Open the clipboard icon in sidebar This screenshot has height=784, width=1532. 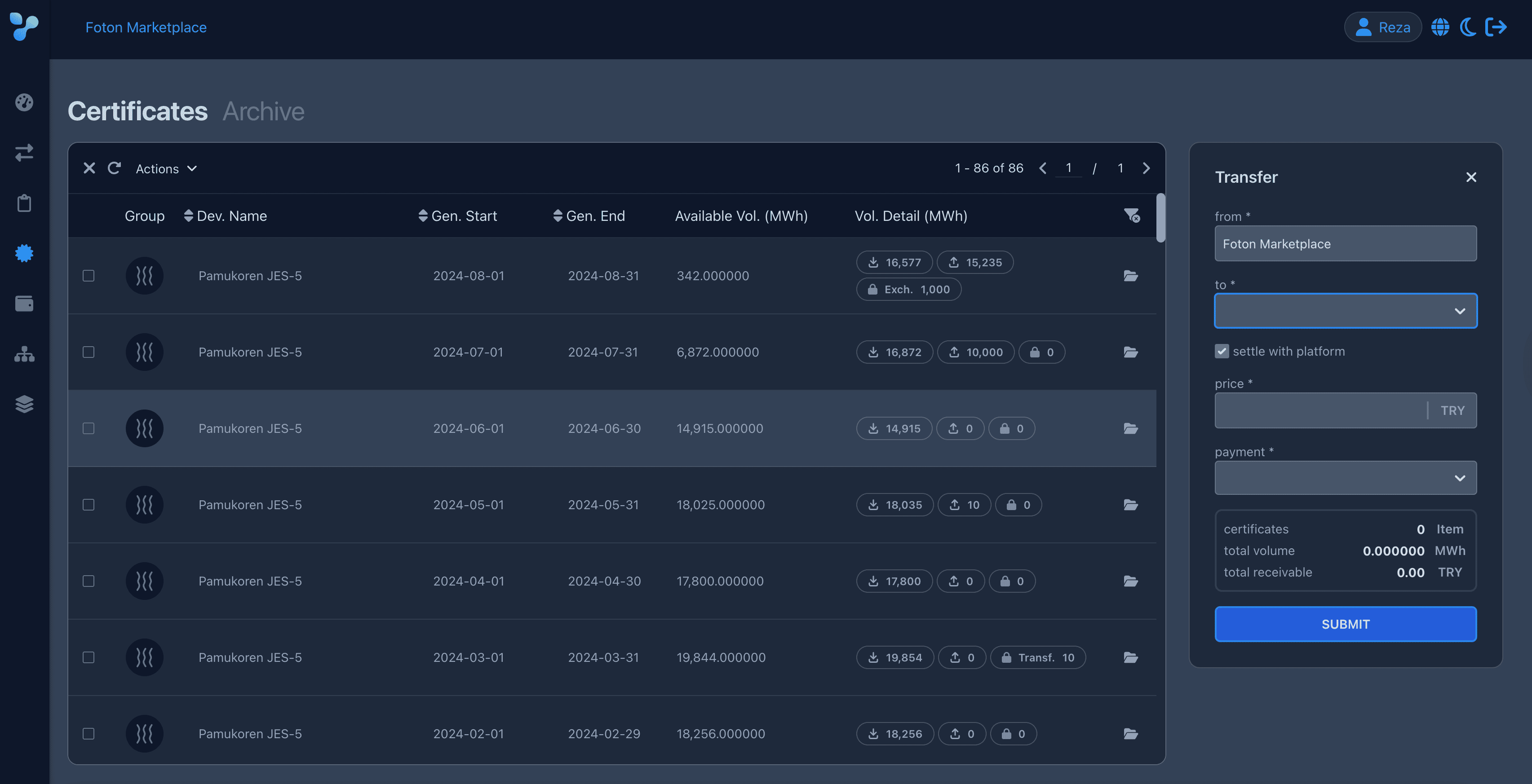[x=24, y=203]
